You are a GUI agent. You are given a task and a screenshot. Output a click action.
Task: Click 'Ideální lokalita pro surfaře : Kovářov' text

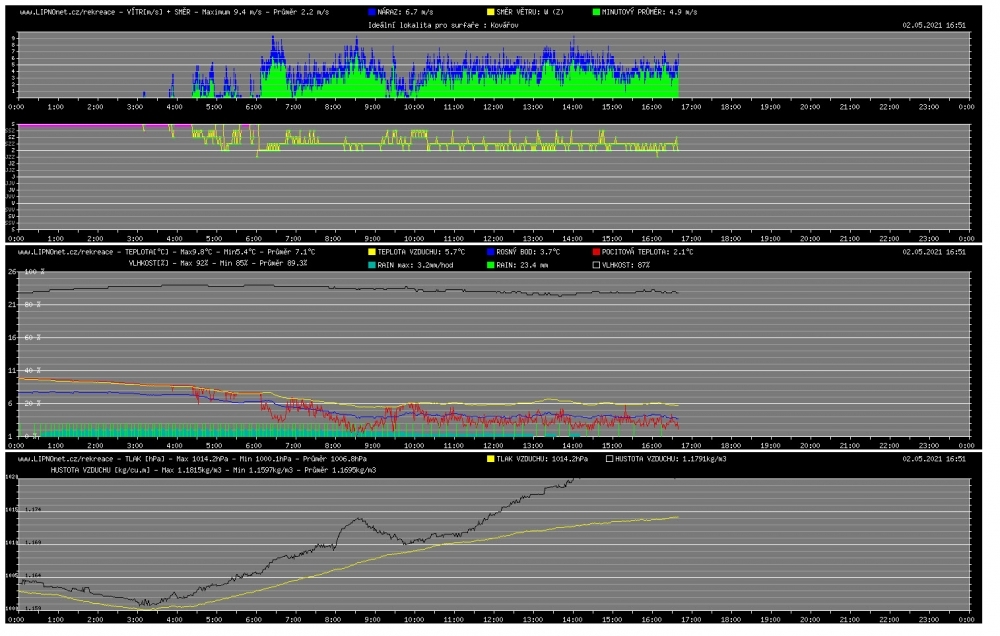coord(443,26)
